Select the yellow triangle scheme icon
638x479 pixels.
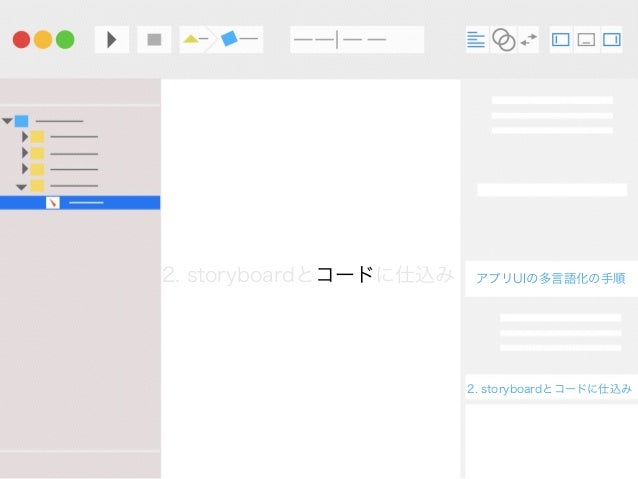[190, 39]
